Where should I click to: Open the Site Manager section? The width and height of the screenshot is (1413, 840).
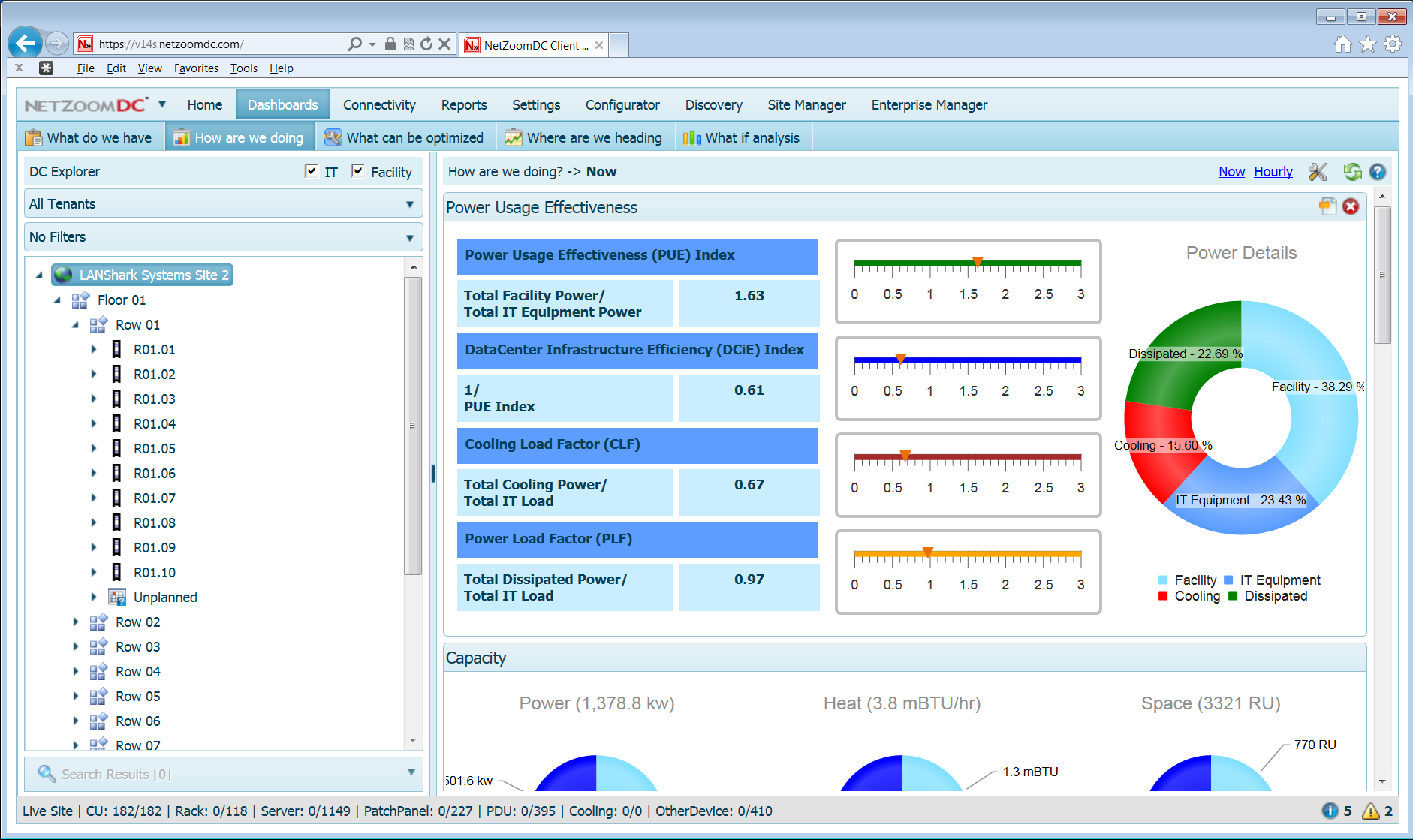[x=806, y=104]
